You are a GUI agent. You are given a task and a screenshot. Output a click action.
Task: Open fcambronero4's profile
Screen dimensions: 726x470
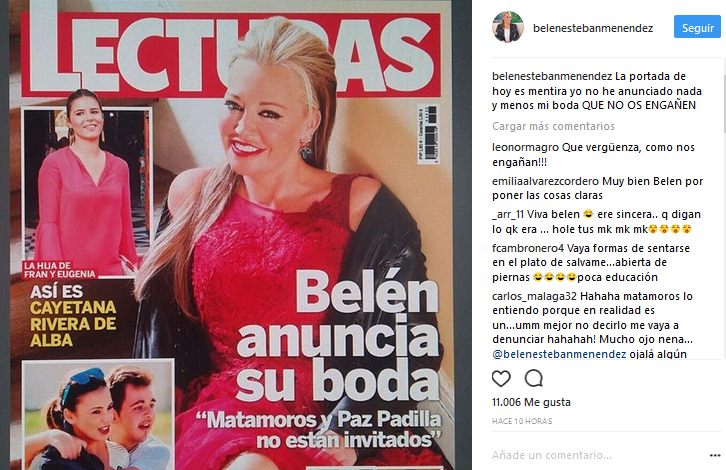click(528, 248)
